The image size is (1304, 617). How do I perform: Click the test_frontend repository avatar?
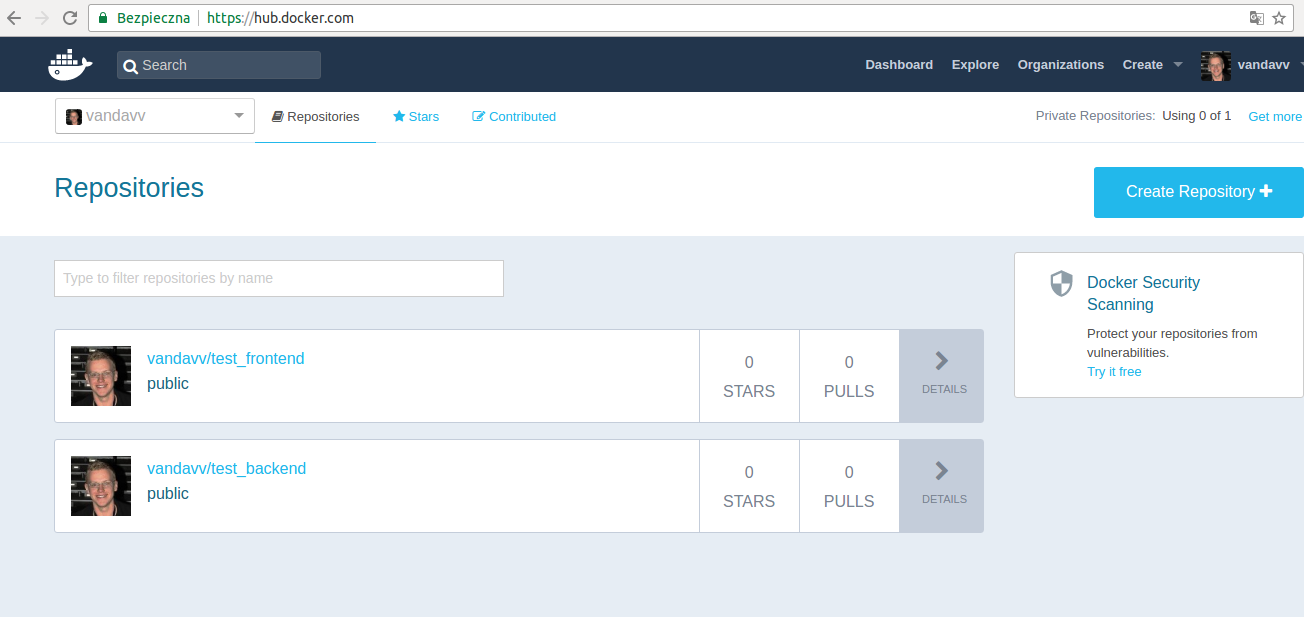101,376
